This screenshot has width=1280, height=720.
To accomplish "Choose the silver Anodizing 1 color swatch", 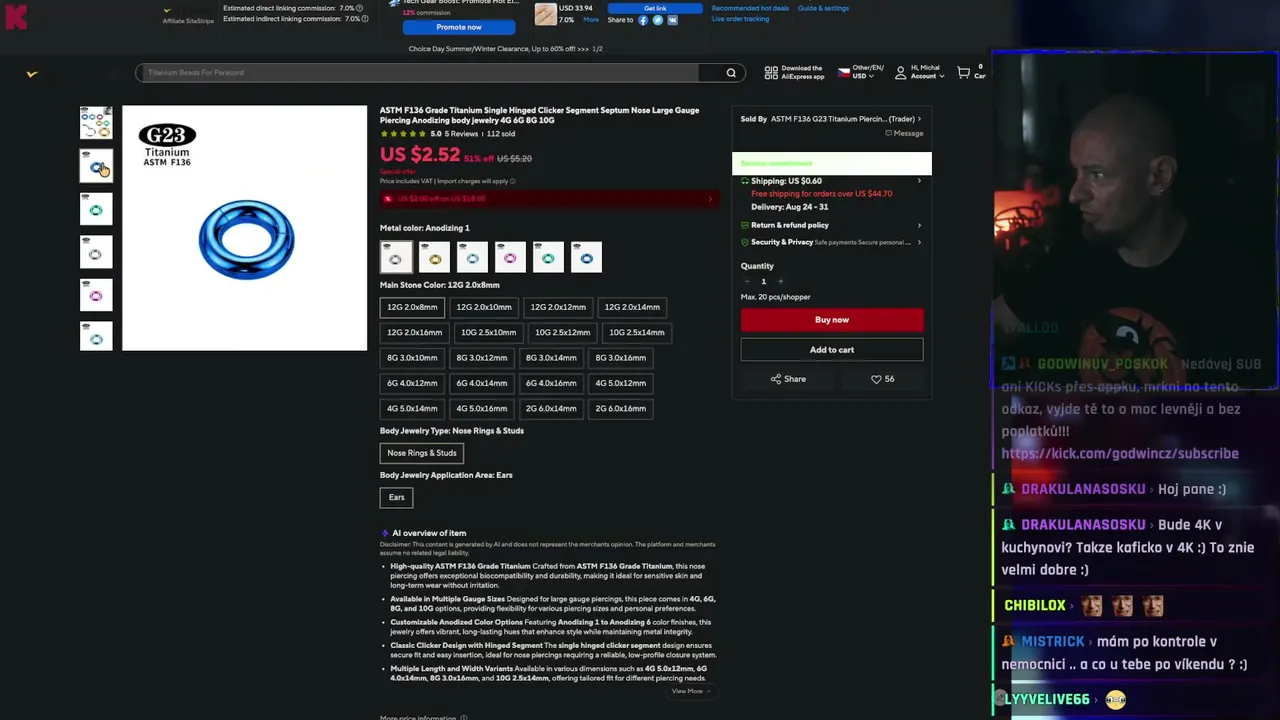I will (396, 257).
